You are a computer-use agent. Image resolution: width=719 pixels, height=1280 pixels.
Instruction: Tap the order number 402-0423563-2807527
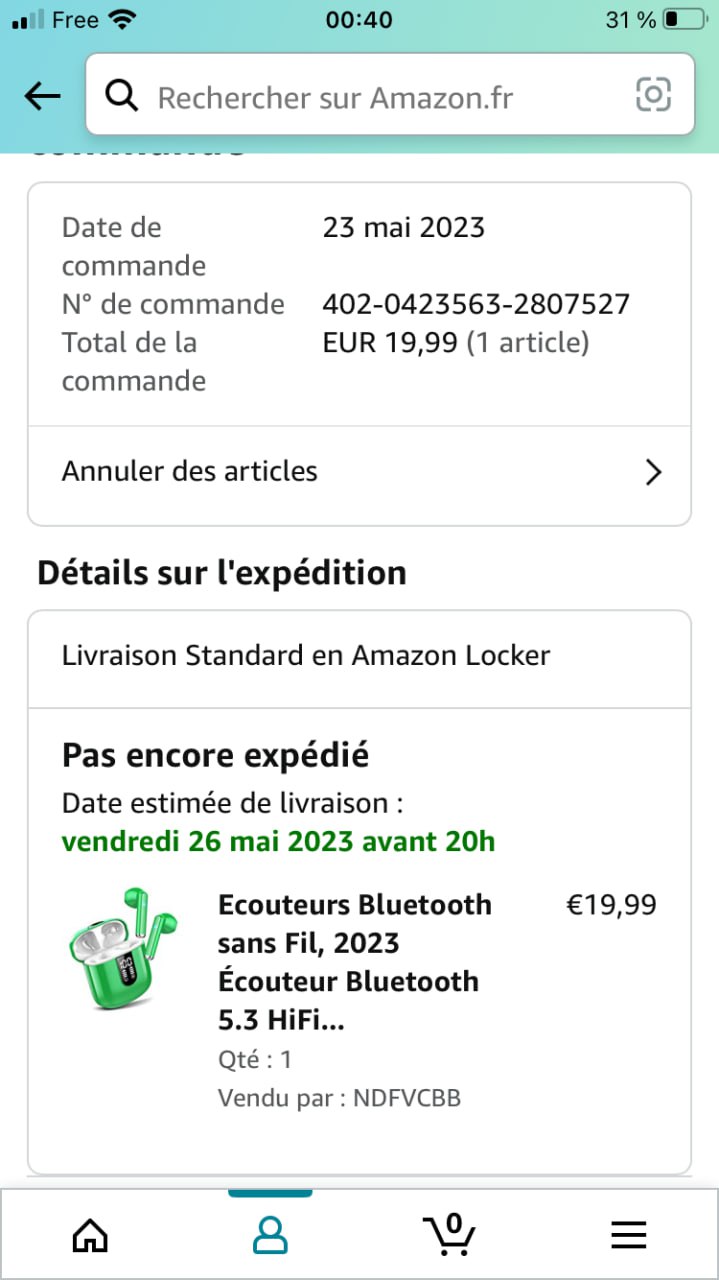[476, 304]
